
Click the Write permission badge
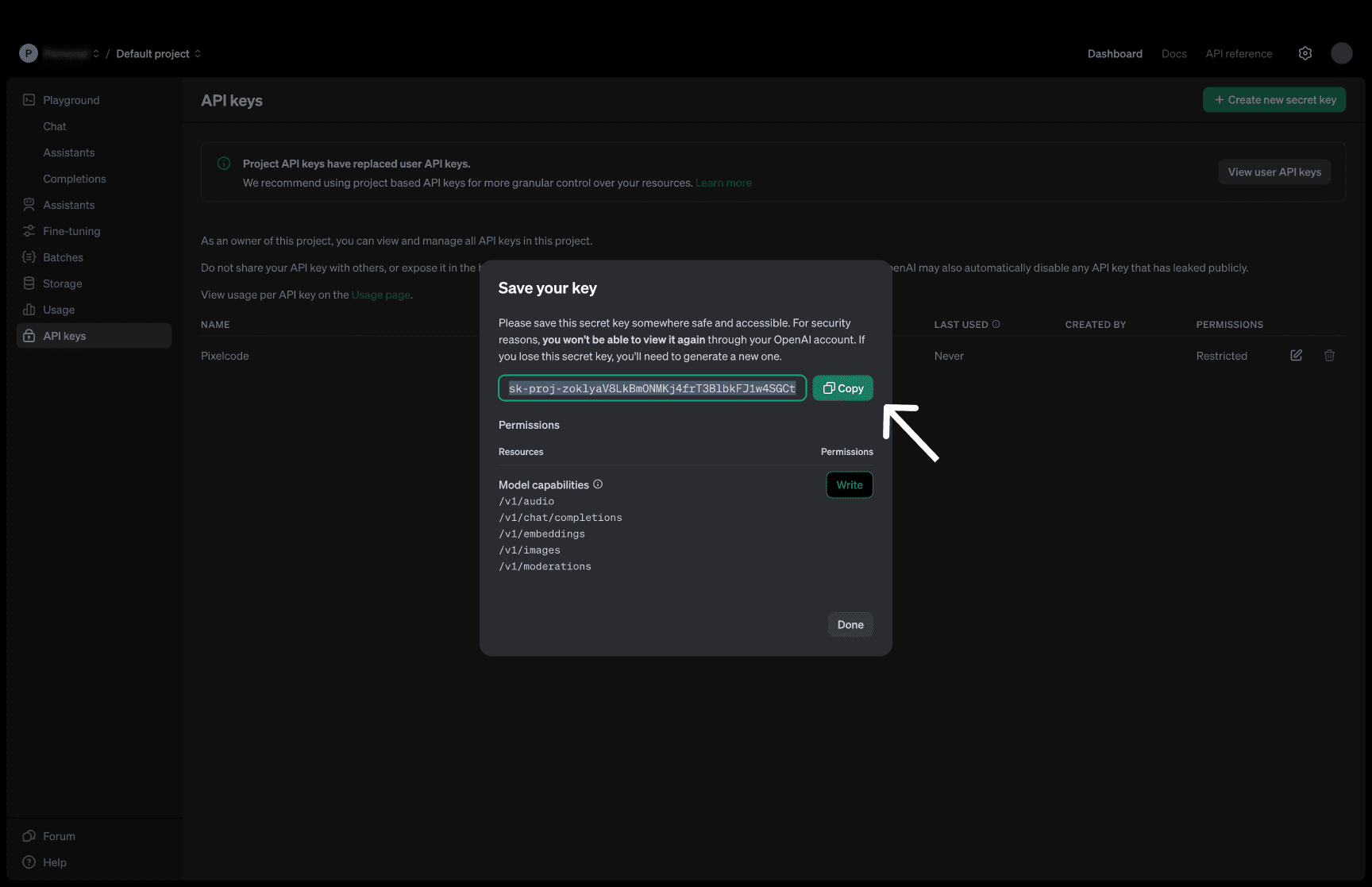(850, 485)
